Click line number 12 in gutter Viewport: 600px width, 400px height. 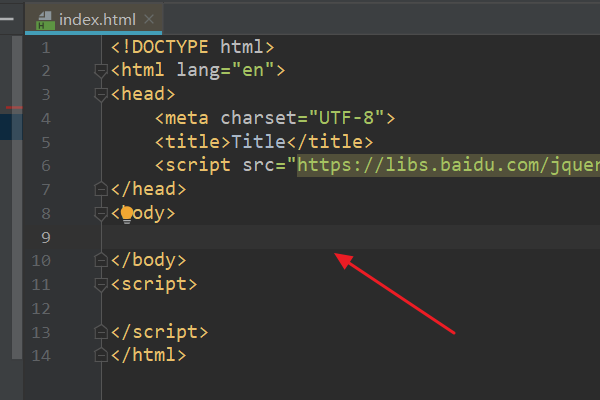click(x=41, y=309)
